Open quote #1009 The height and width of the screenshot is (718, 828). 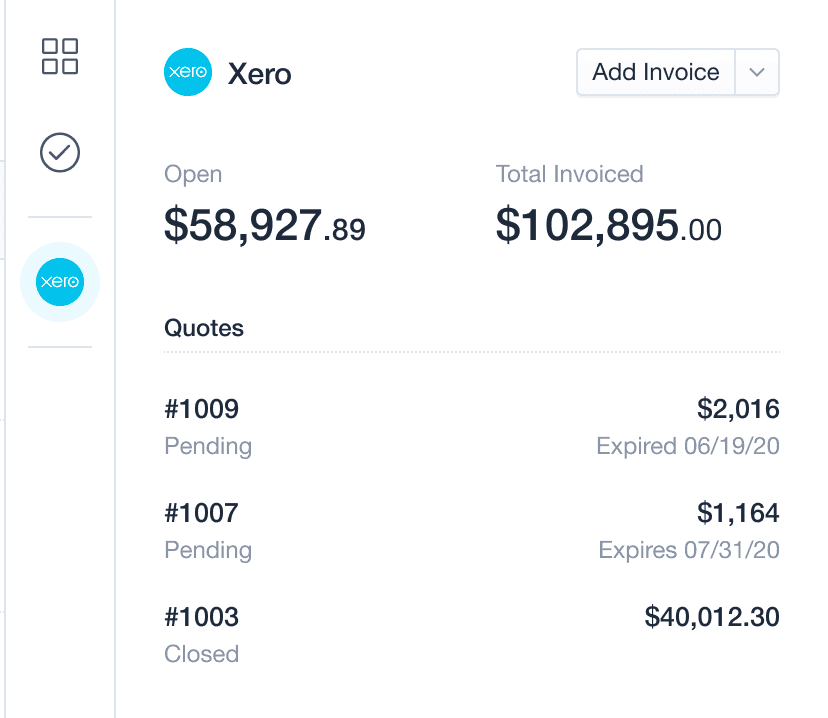click(201, 409)
